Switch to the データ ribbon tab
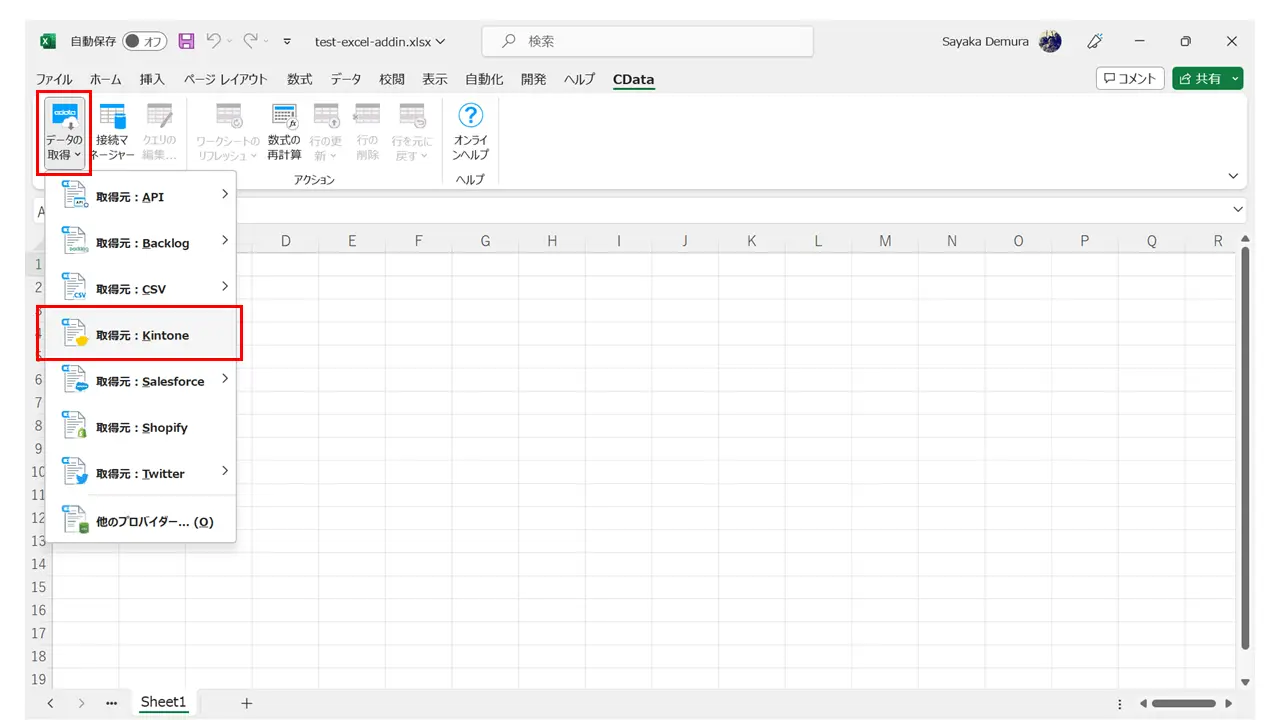The width and height of the screenshot is (1280, 720). coord(346,79)
